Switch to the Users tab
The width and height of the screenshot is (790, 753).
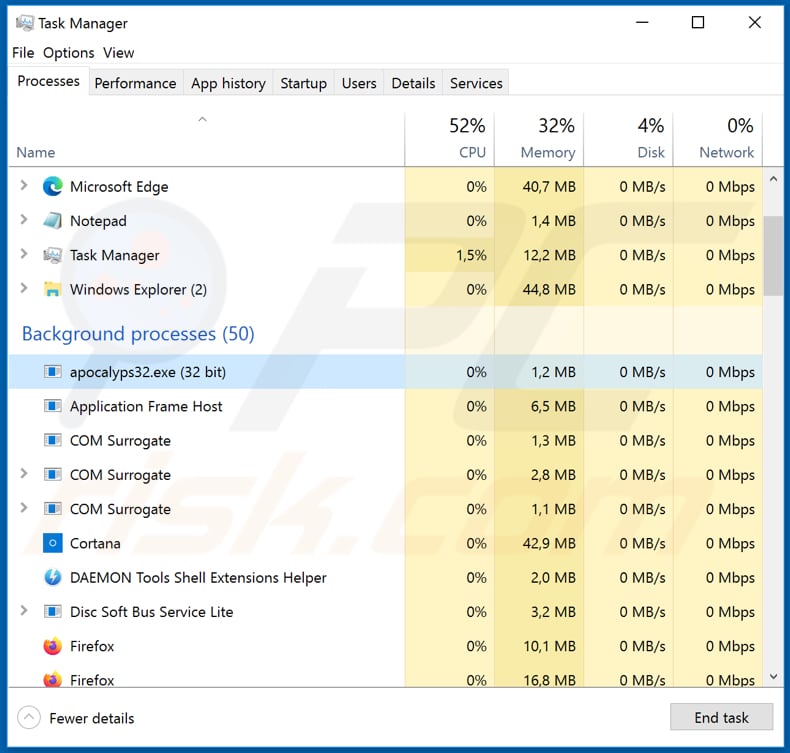(x=359, y=83)
